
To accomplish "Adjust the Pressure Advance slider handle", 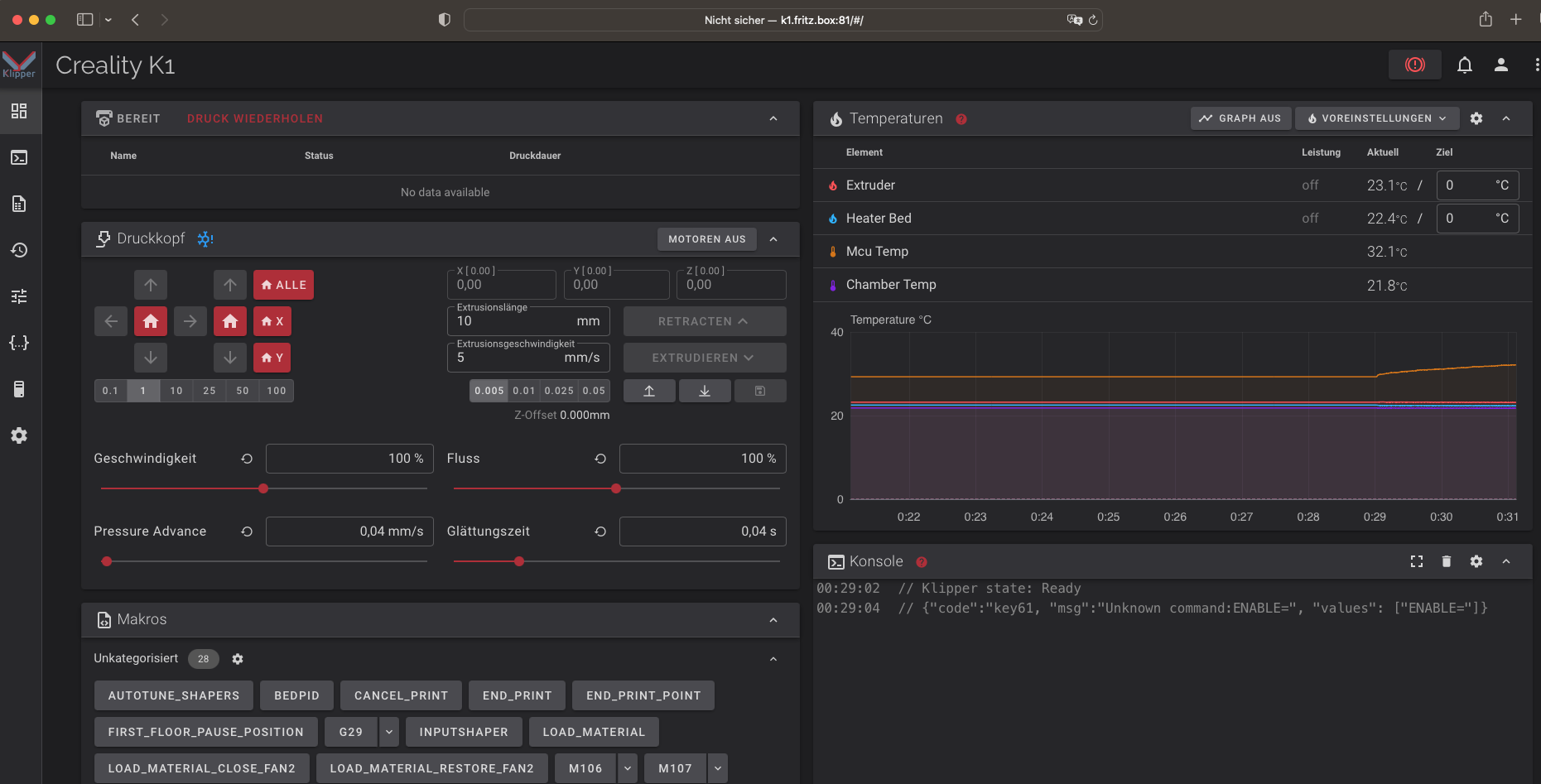I will pyautogui.click(x=107, y=561).
